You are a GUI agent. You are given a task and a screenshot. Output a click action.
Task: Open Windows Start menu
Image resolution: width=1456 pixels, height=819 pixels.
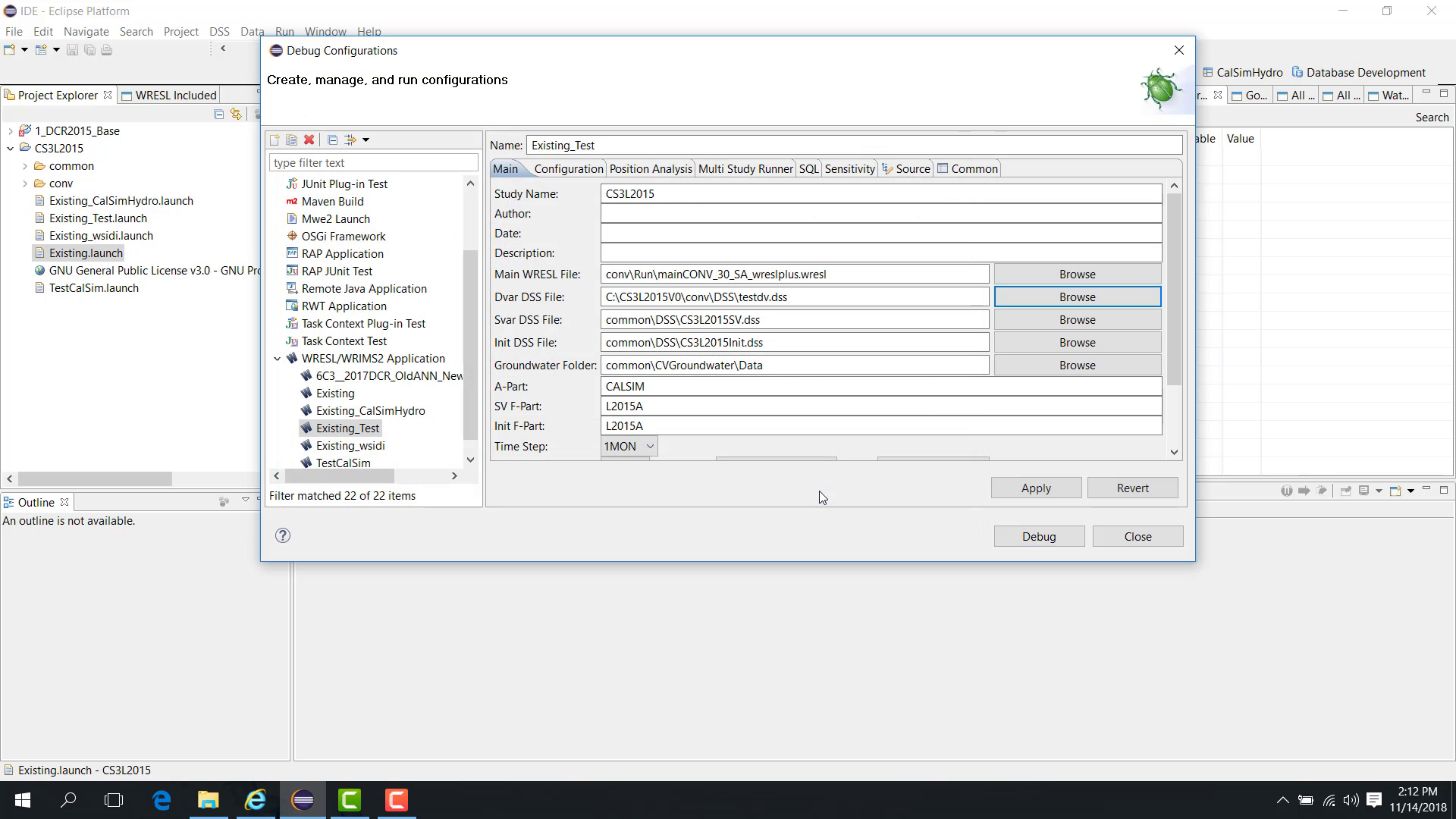click(x=23, y=800)
